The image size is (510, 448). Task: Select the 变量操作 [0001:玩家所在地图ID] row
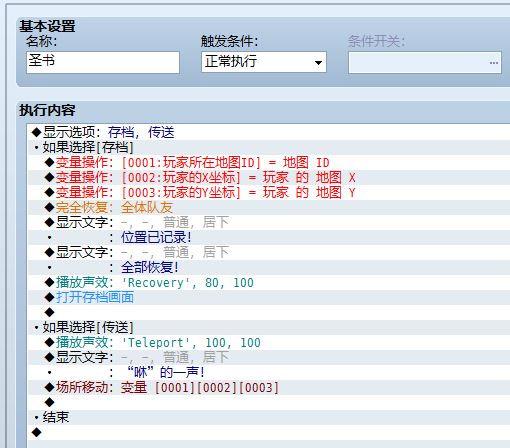click(269, 162)
